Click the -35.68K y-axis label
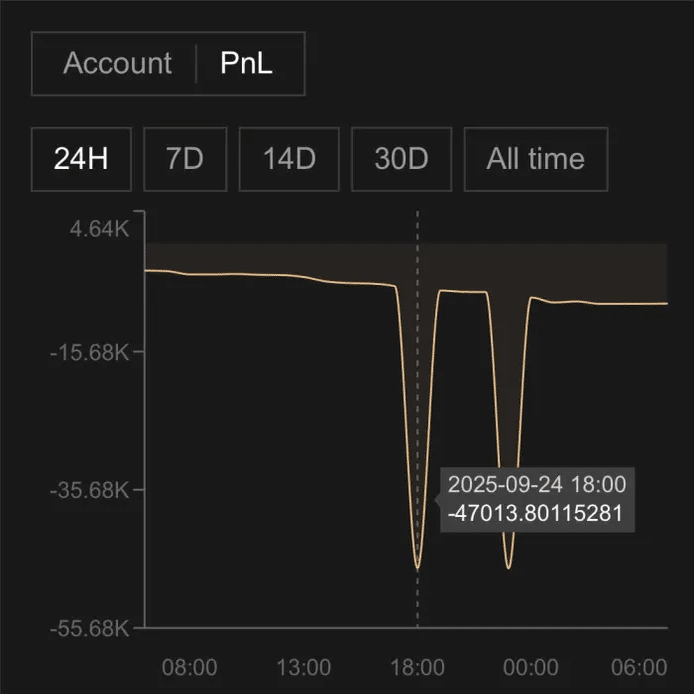 [90, 490]
